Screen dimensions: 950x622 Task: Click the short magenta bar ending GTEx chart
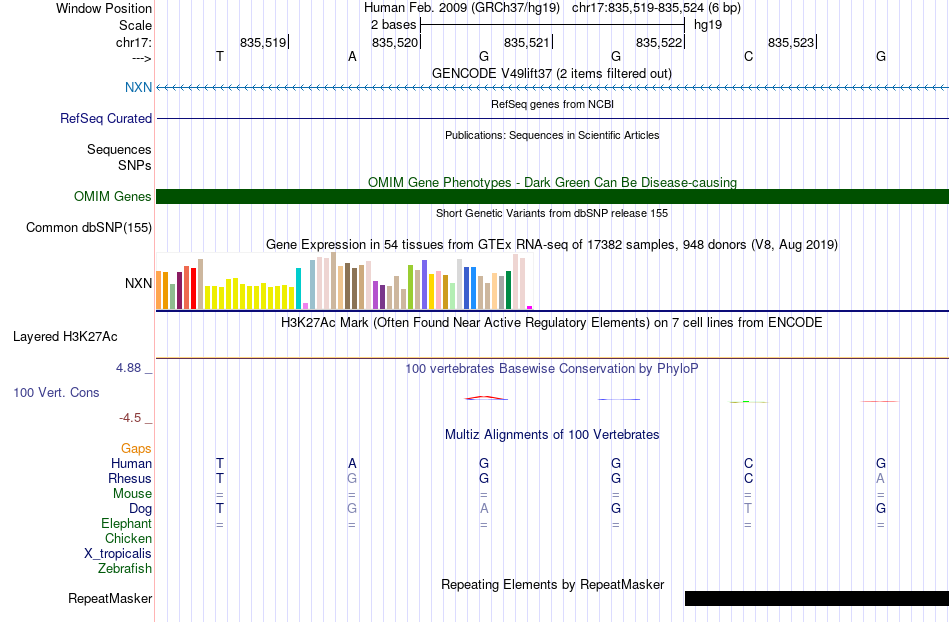point(530,308)
